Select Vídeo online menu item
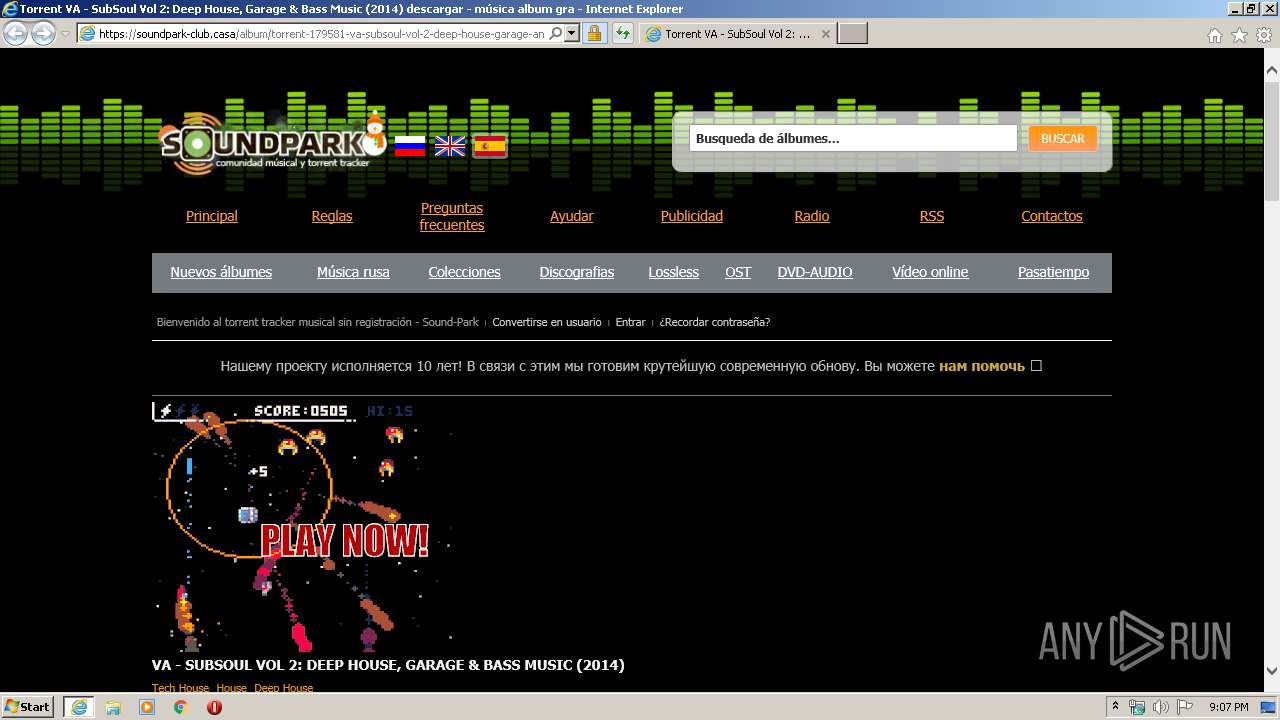The width and height of the screenshot is (1280, 720). coord(930,272)
